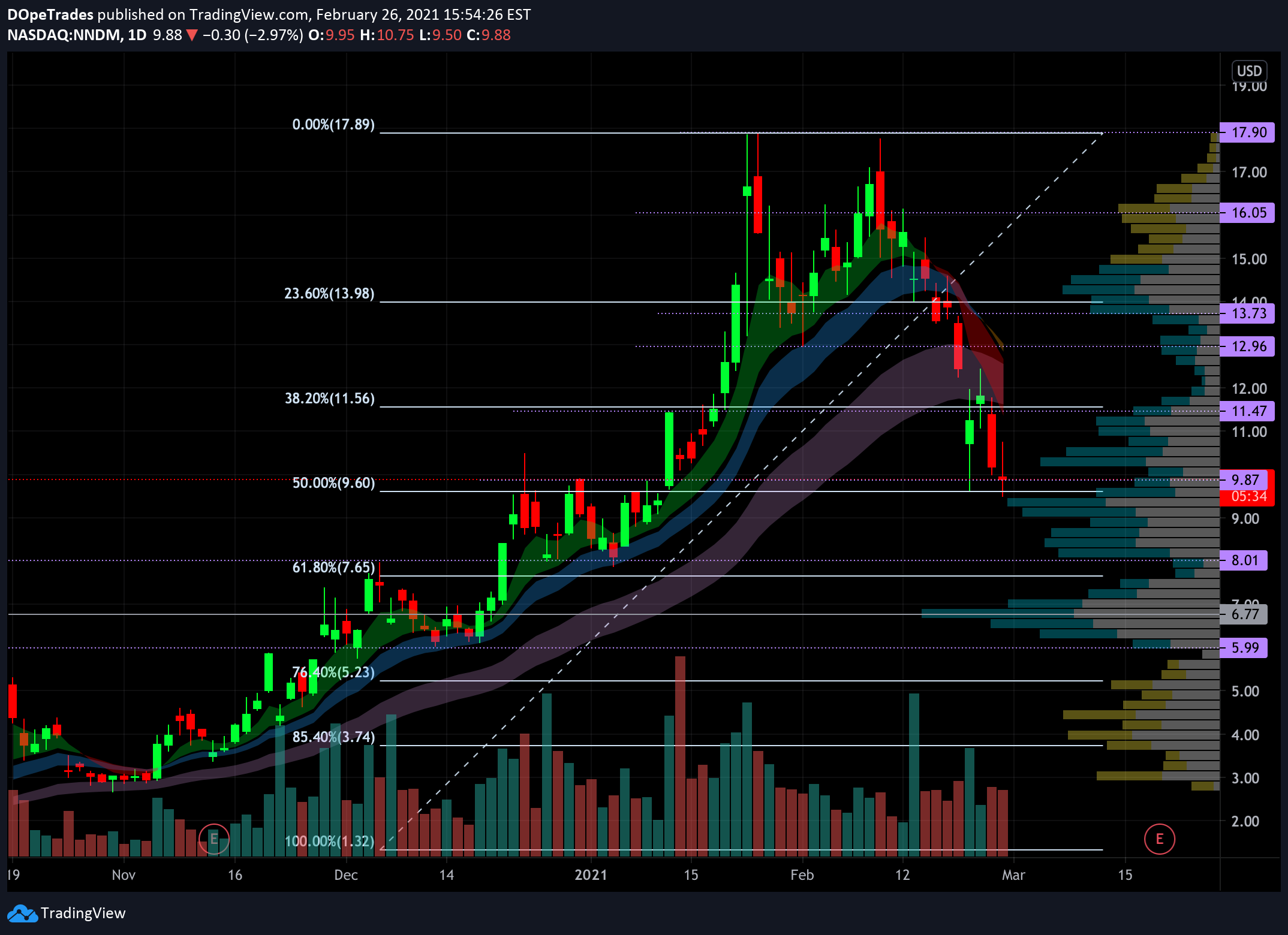Click the −0.30 (−2.97%) change value
Viewport: 1288px width, 935px height.
pyautogui.click(x=253, y=35)
